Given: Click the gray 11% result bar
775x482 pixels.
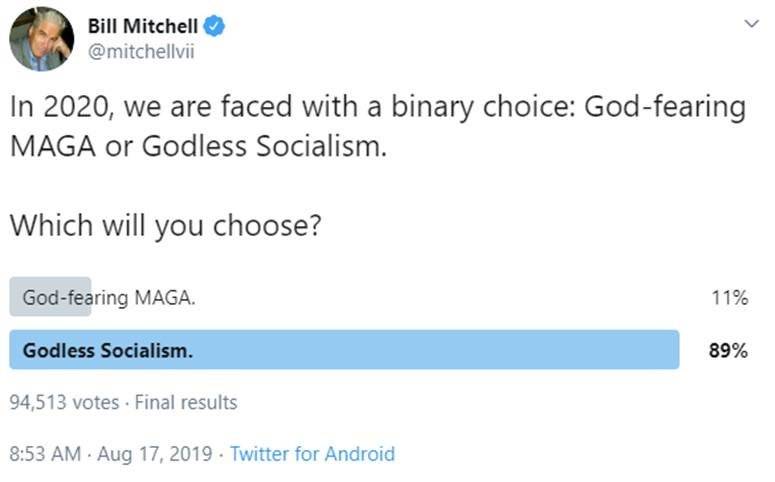Looking at the screenshot, I should [x=50, y=297].
